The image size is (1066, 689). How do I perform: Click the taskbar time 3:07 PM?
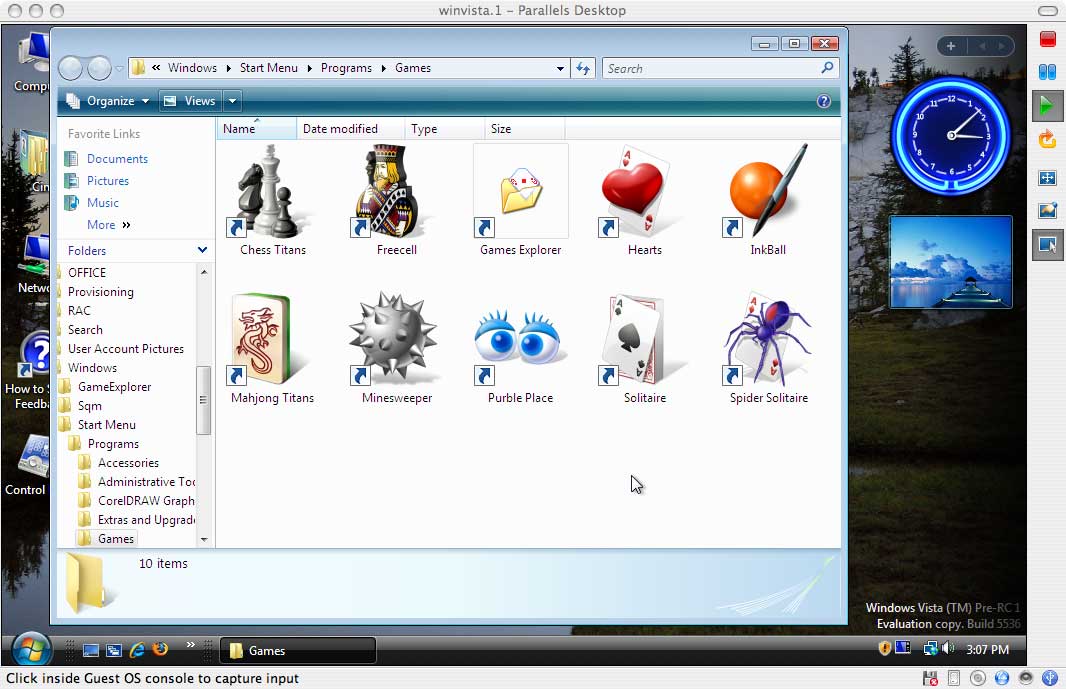pyautogui.click(x=987, y=650)
